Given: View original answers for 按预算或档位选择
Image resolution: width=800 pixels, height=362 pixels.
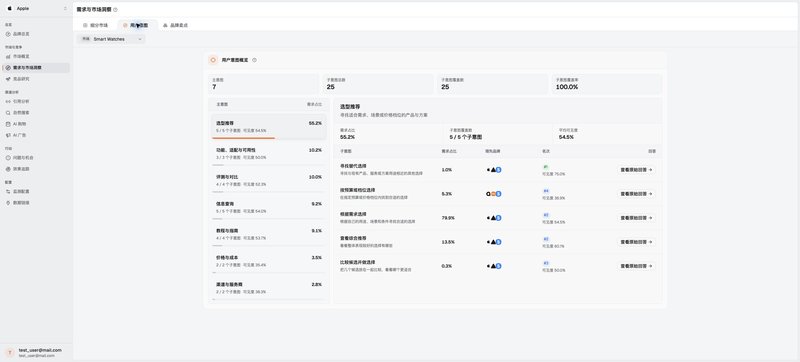Looking at the screenshot, I should (x=636, y=194).
